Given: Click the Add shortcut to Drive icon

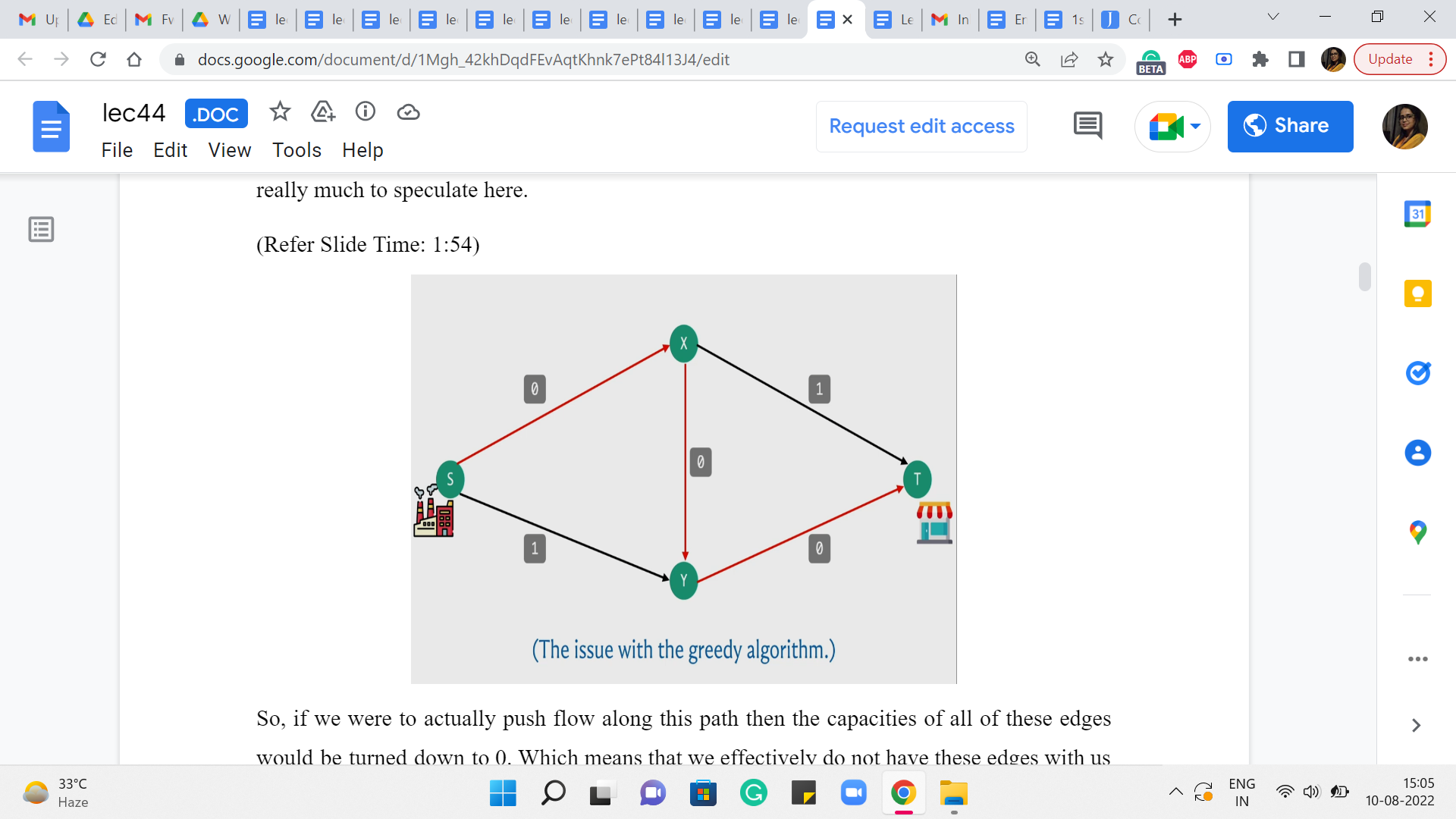Looking at the screenshot, I should [x=323, y=112].
